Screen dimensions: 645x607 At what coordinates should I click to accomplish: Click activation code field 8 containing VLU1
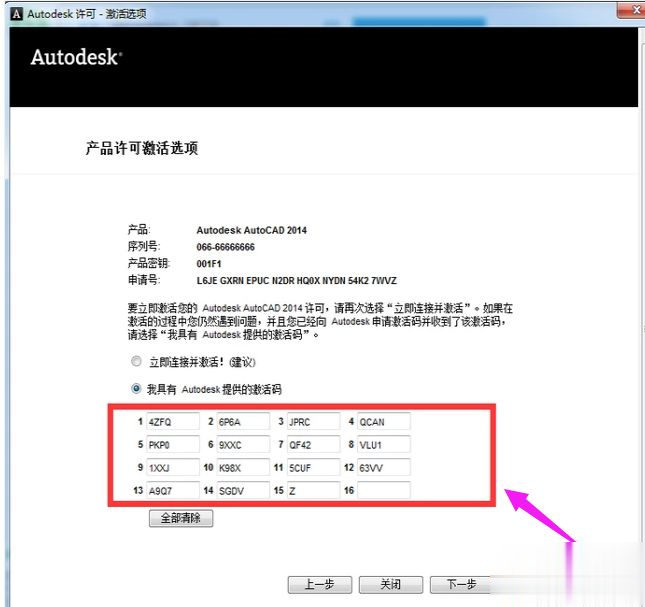click(x=384, y=445)
